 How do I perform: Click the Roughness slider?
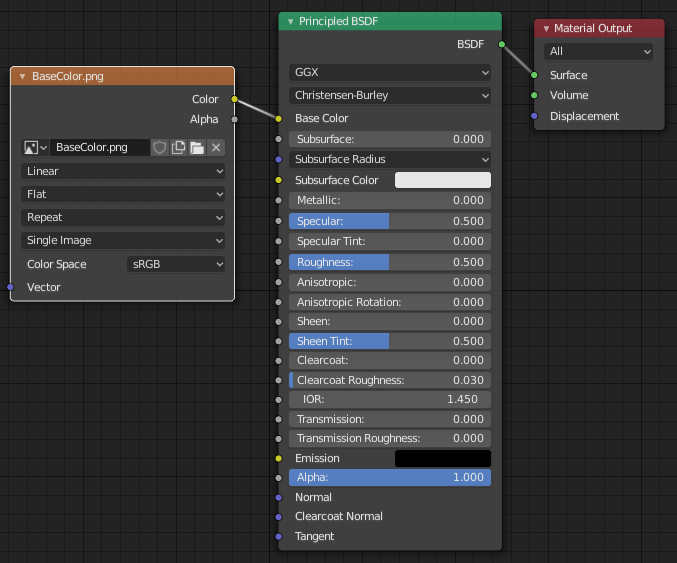tap(390, 262)
